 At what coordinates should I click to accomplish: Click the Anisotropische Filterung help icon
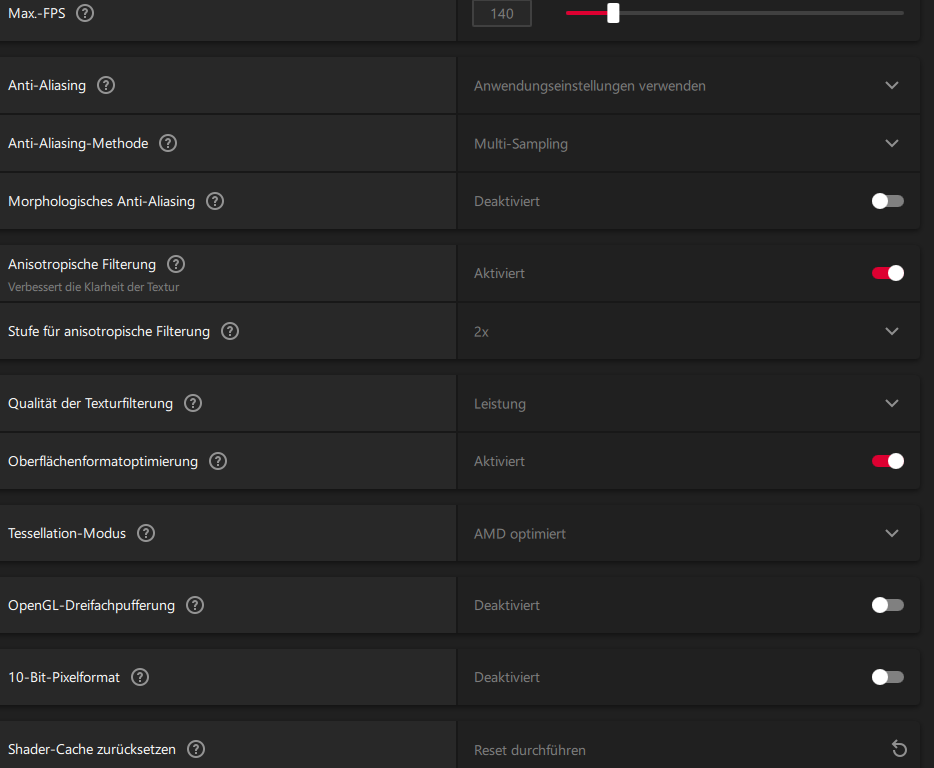176,264
